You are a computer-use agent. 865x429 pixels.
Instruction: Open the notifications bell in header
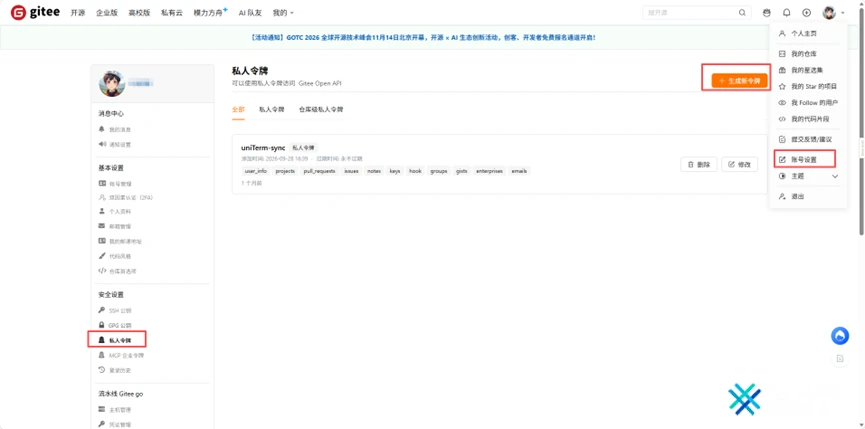(x=787, y=13)
